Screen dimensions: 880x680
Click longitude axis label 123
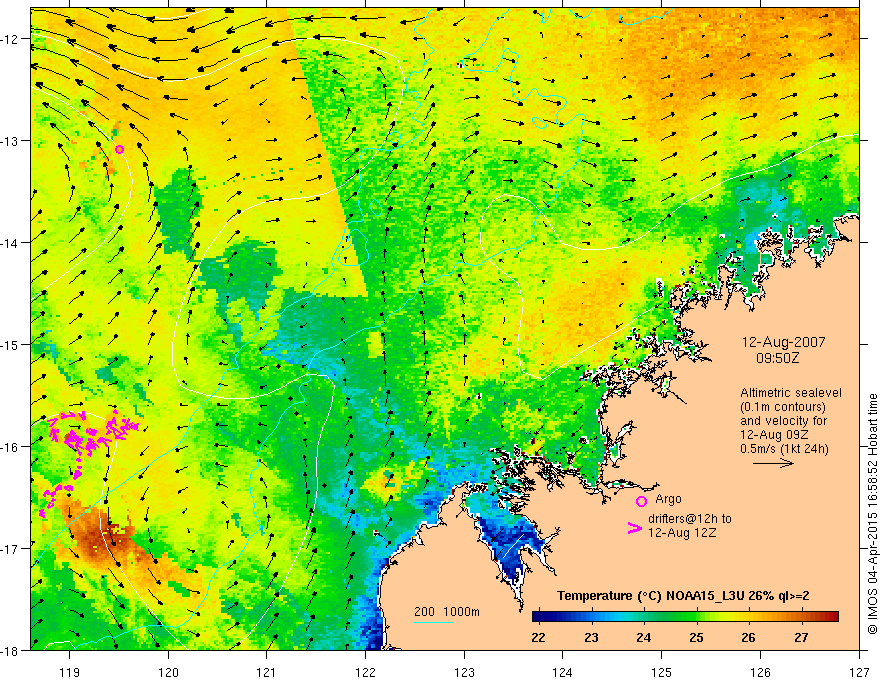click(464, 672)
